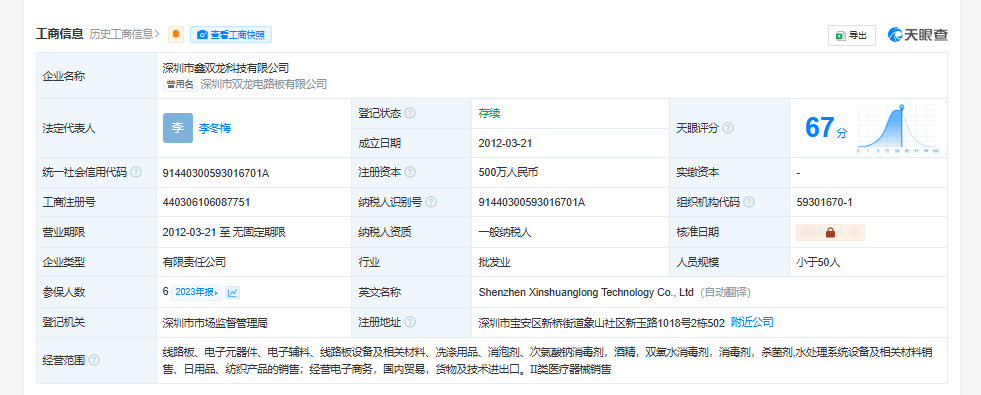The width and height of the screenshot is (981, 395).
Task: Click company name 深圳市鑫双龙科技有限公司
Action: (x=225, y=68)
